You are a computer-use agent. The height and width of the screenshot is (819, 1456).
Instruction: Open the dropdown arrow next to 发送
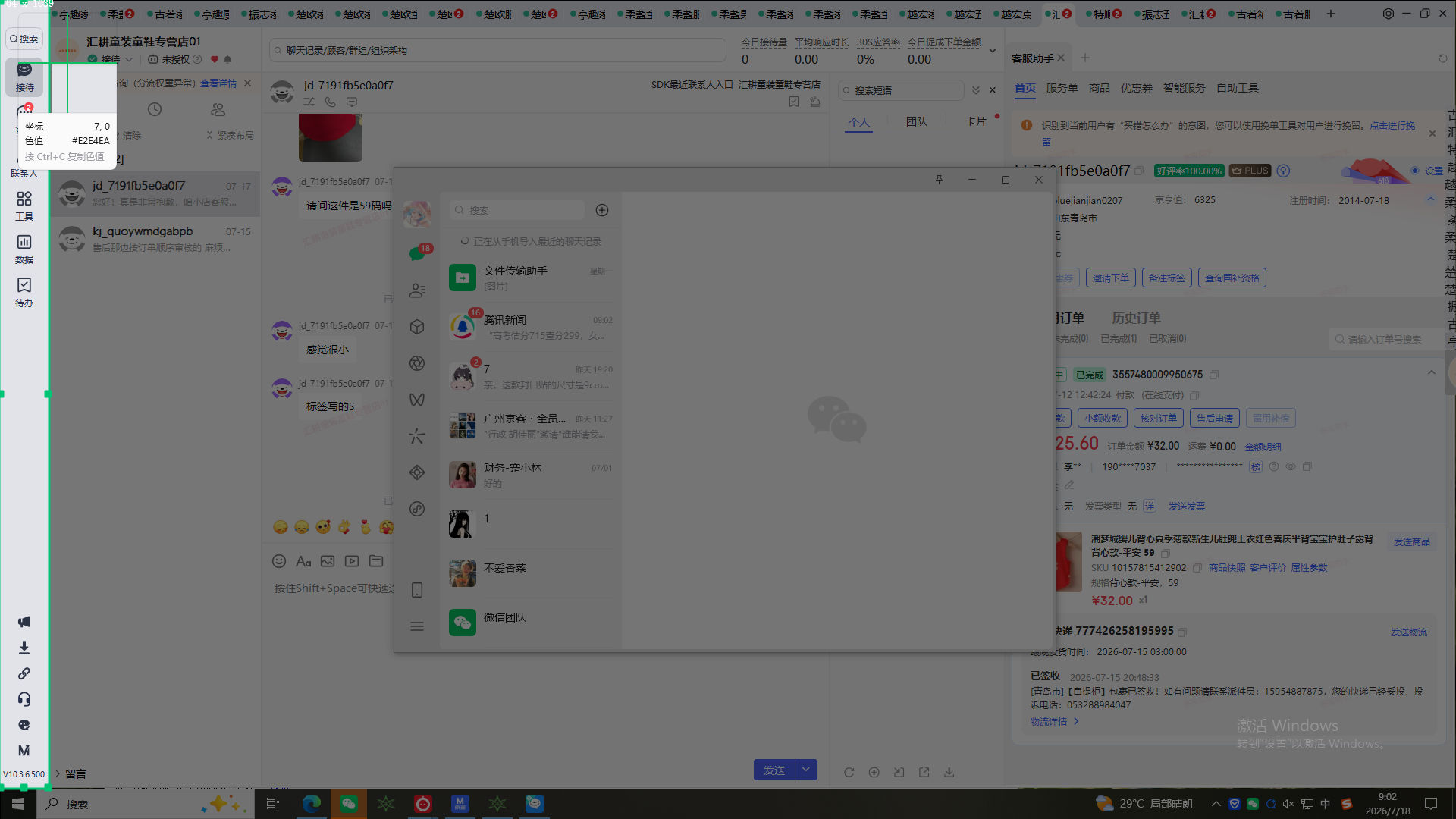coord(806,770)
